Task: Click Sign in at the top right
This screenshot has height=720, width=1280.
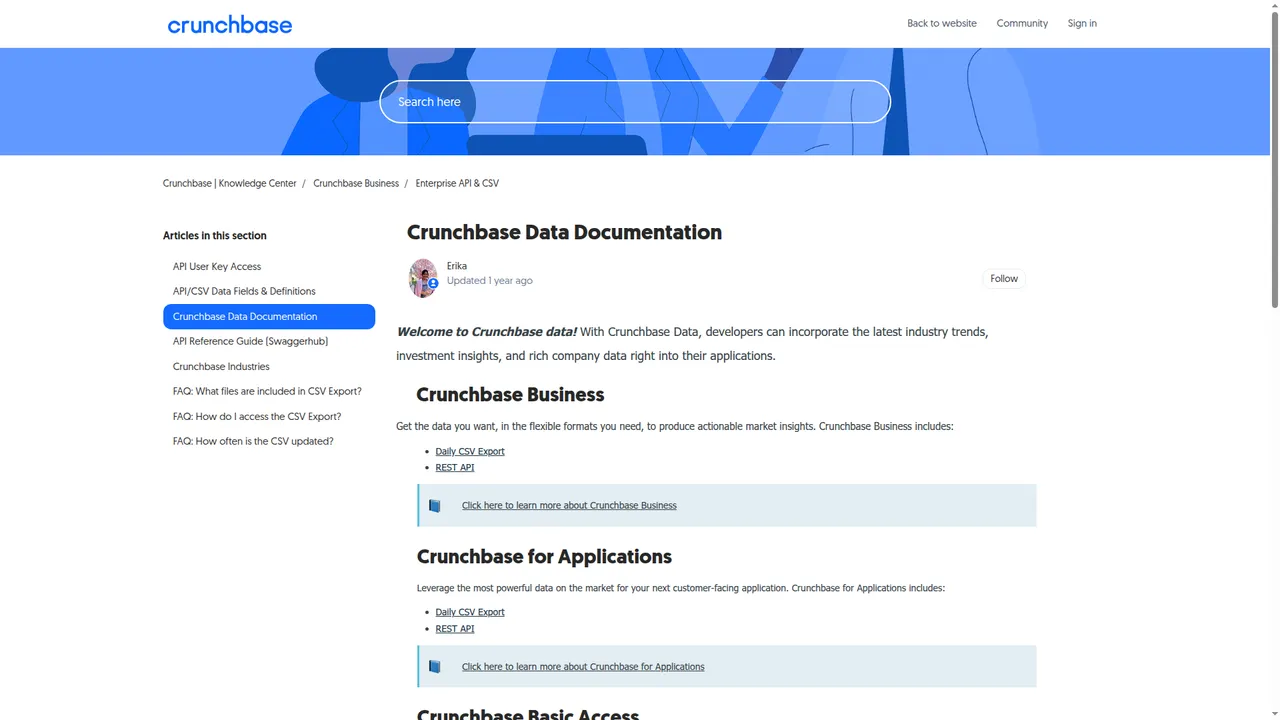Action: (x=1082, y=23)
